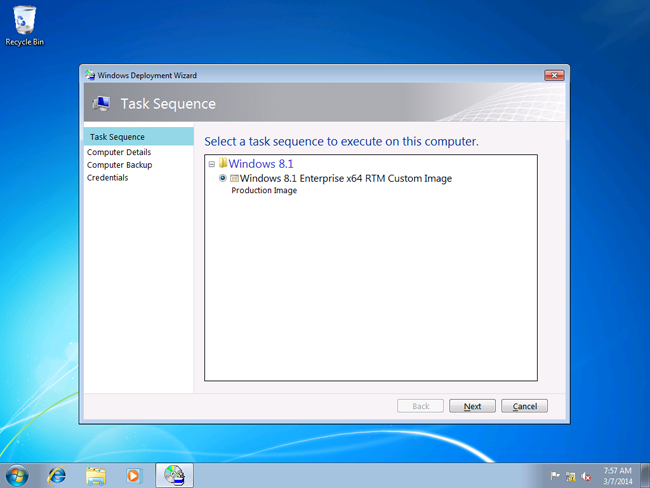Image resolution: width=650 pixels, height=488 pixels.
Task: Click the Next button
Action: click(x=472, y=406)
